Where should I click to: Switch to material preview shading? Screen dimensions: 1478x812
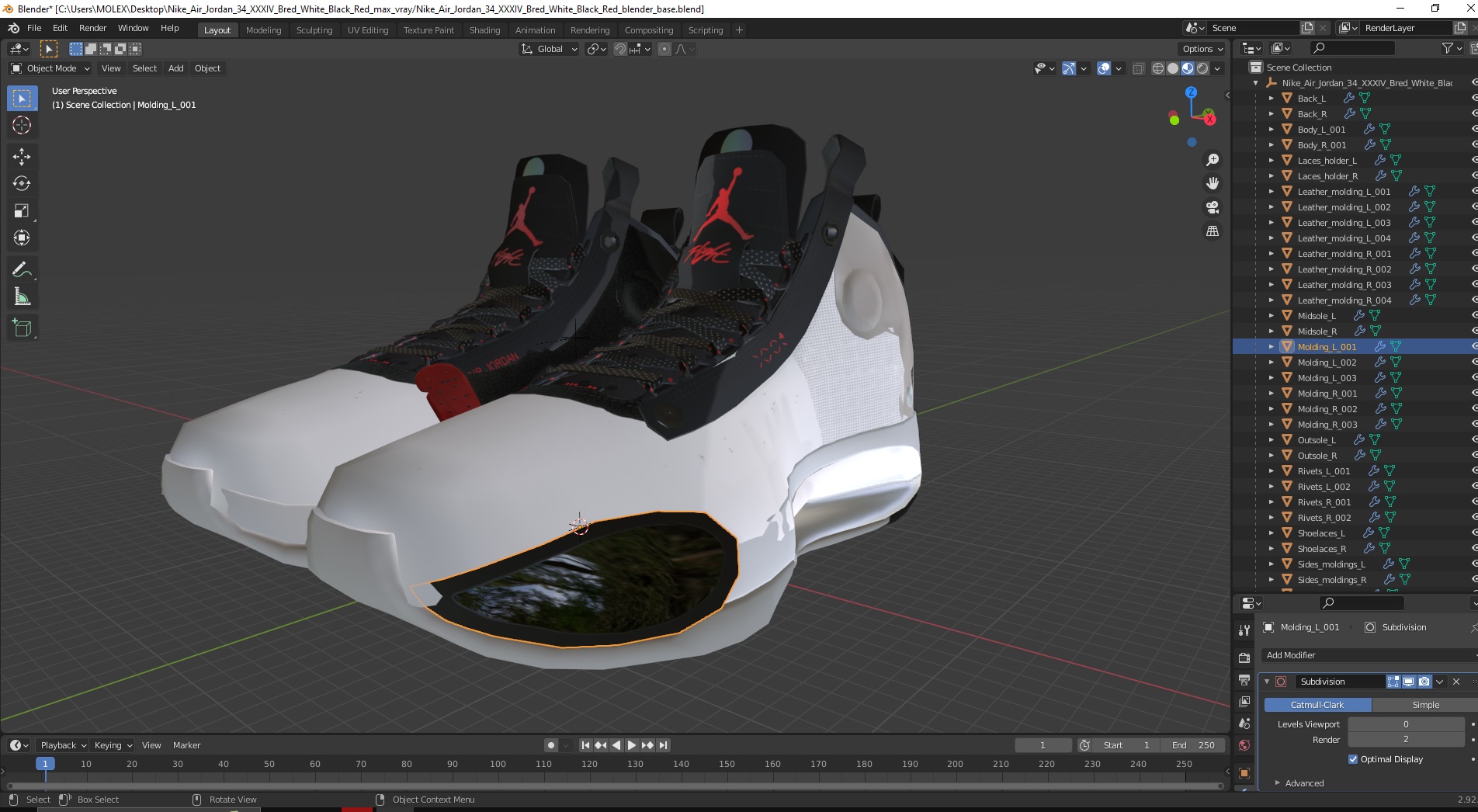click(1188, 68)
